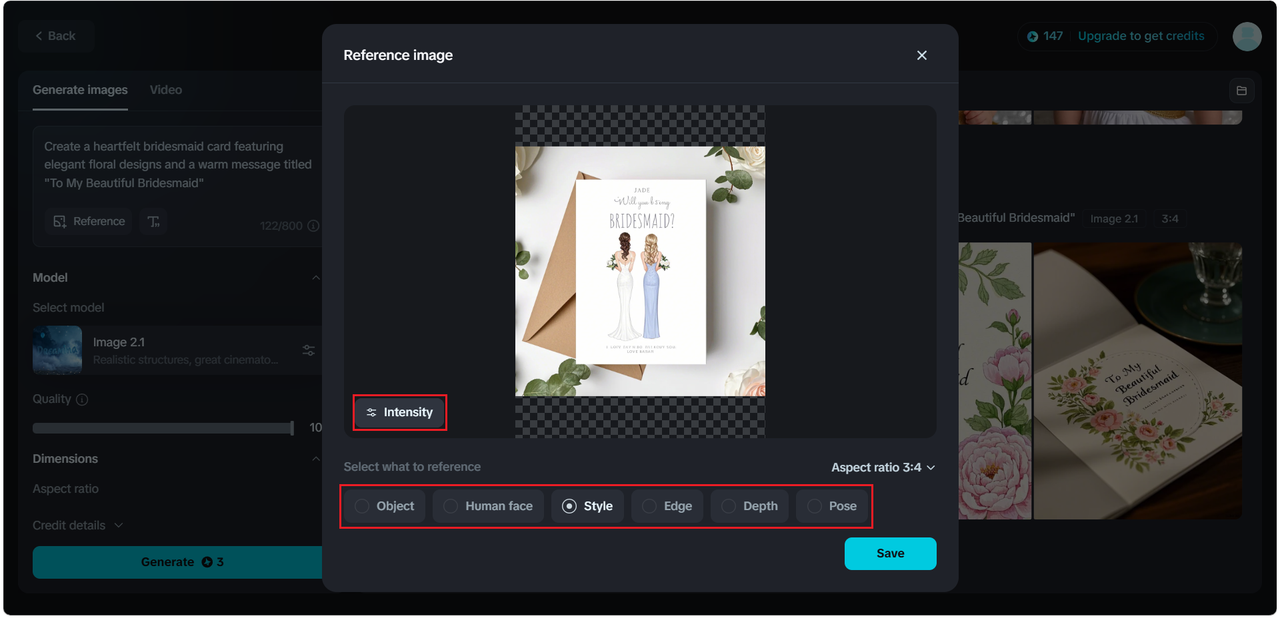
Task: Adjust the Quality slider handle
Action: pyautogui.click(x=292, y=428)
